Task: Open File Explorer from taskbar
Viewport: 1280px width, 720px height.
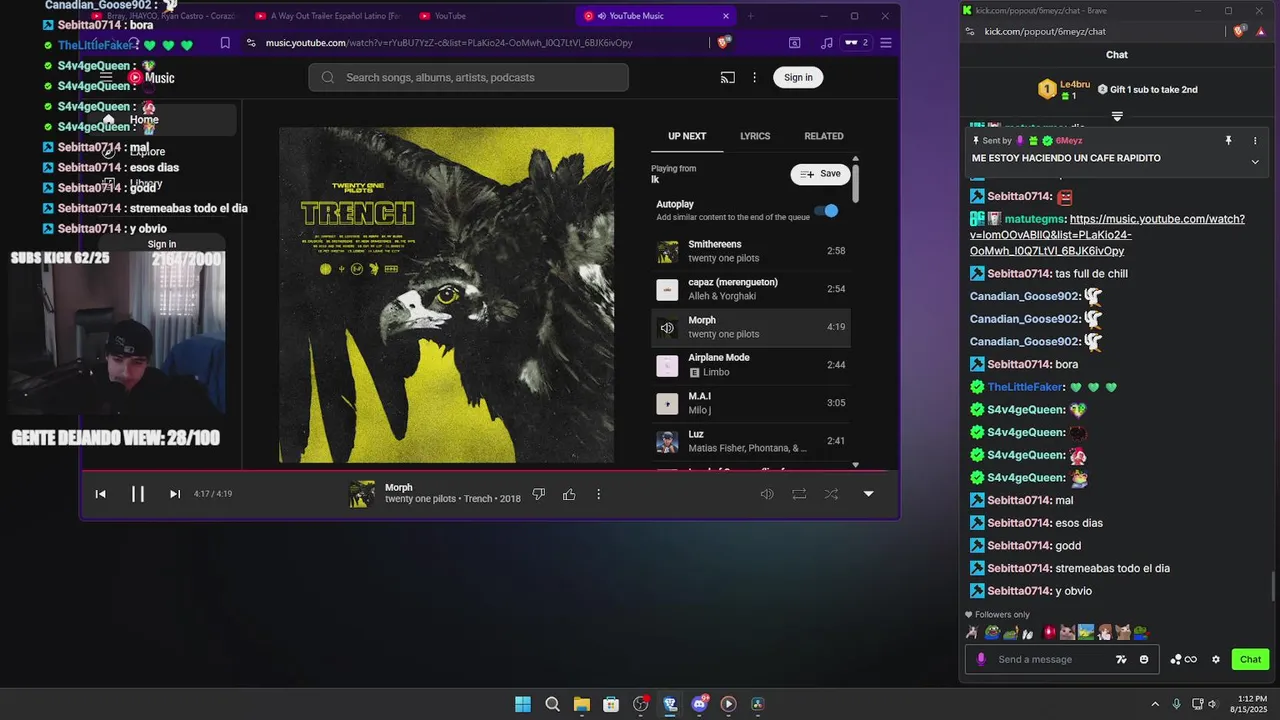Action: [x=581, y=704]
